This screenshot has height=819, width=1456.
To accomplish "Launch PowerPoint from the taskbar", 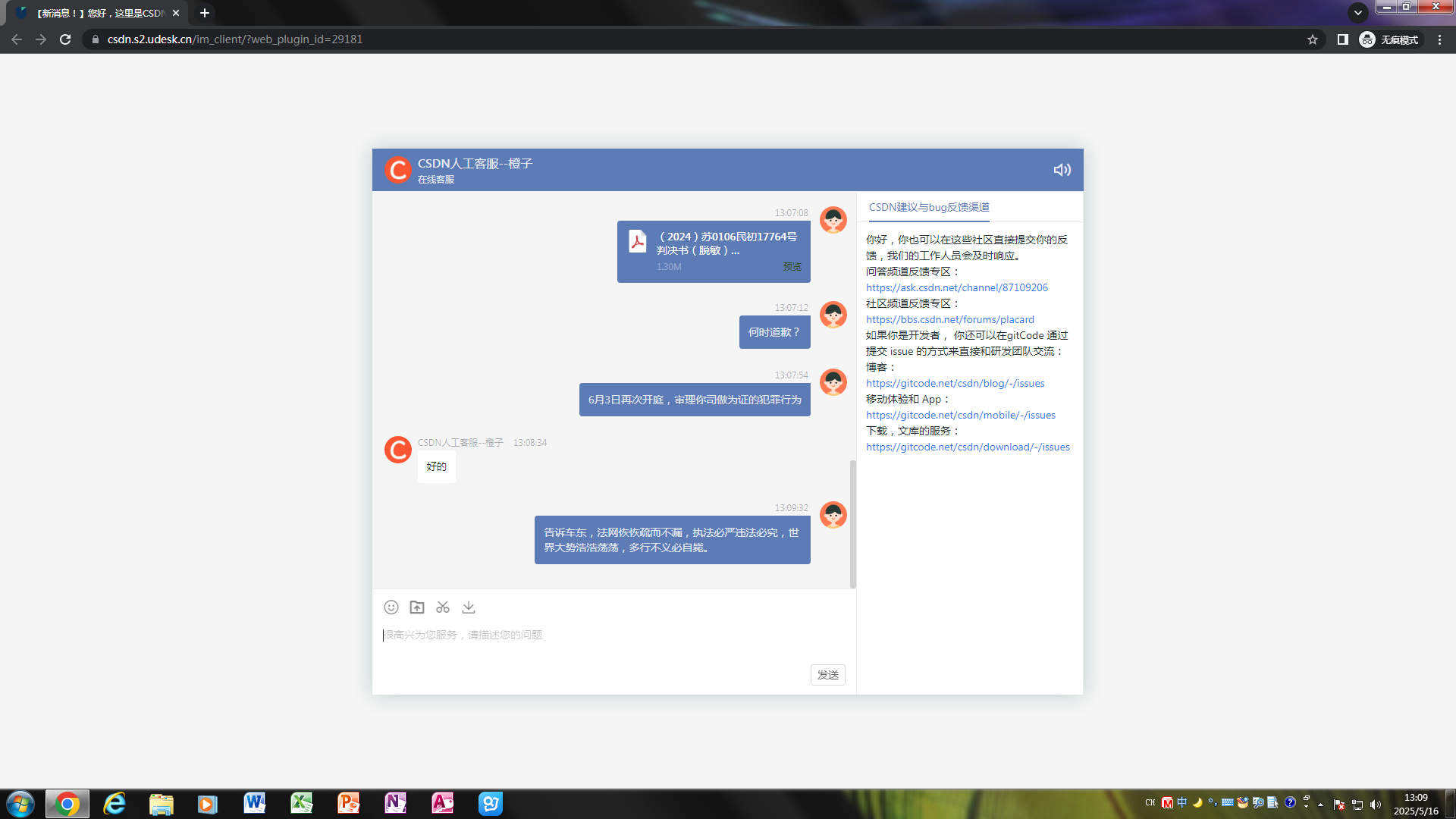I will click(349, 804).
